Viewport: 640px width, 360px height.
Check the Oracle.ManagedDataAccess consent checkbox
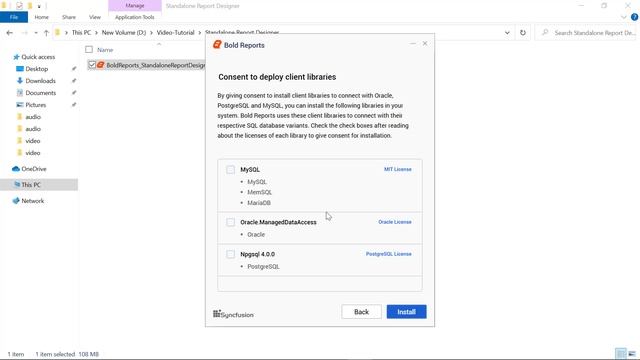[x=230, y=222]
